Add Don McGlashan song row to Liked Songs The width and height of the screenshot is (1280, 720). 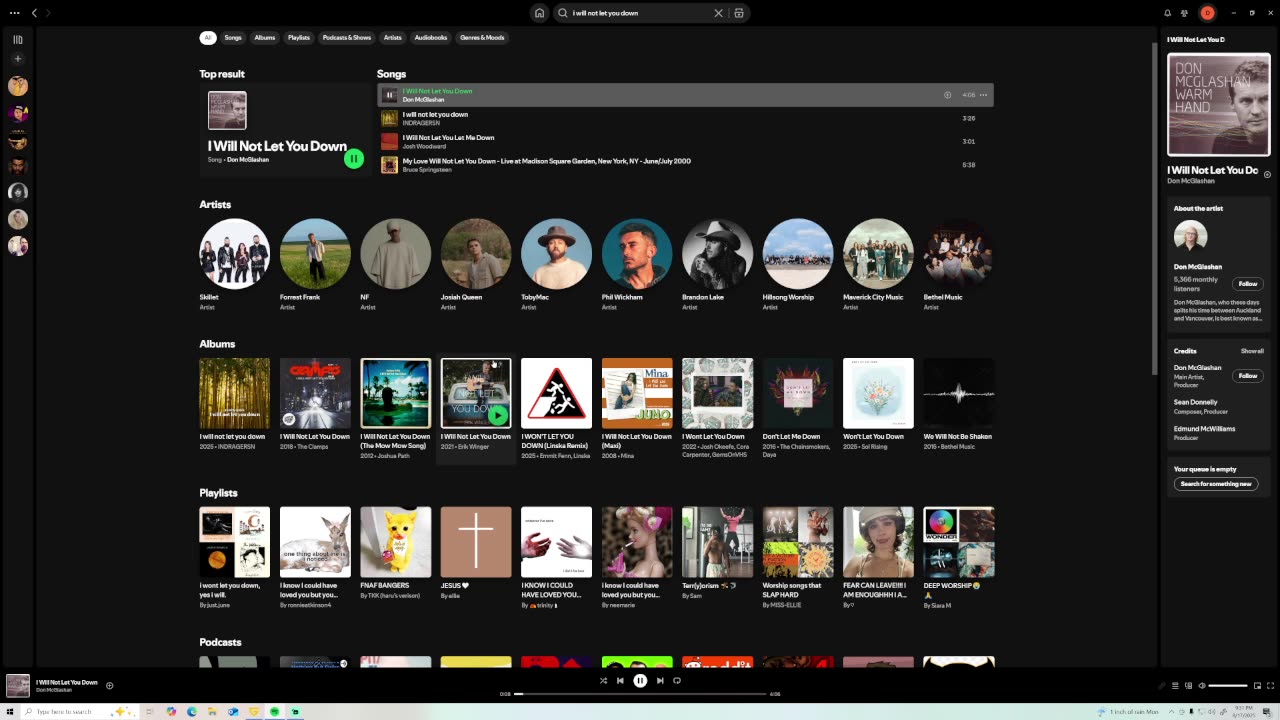pos(947,95)
